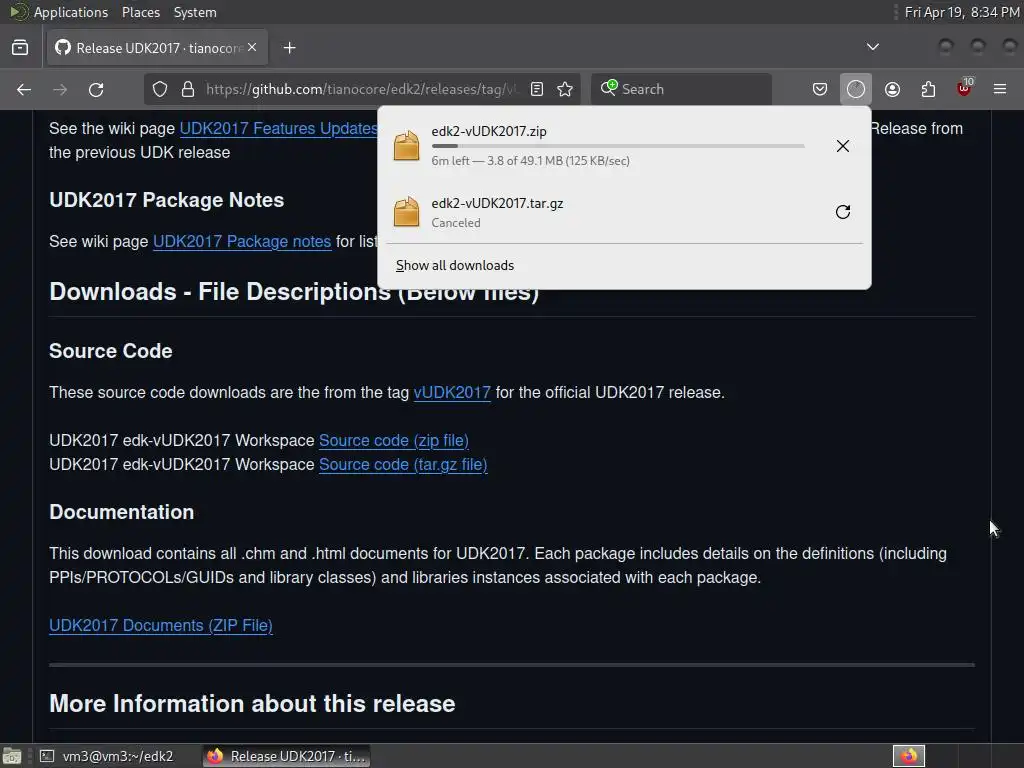Image resolution: width=1024 pixels, height=768 pixels.
Task: Cancel the edk2-vUDK2017.zip download
Action: point(842,146)
